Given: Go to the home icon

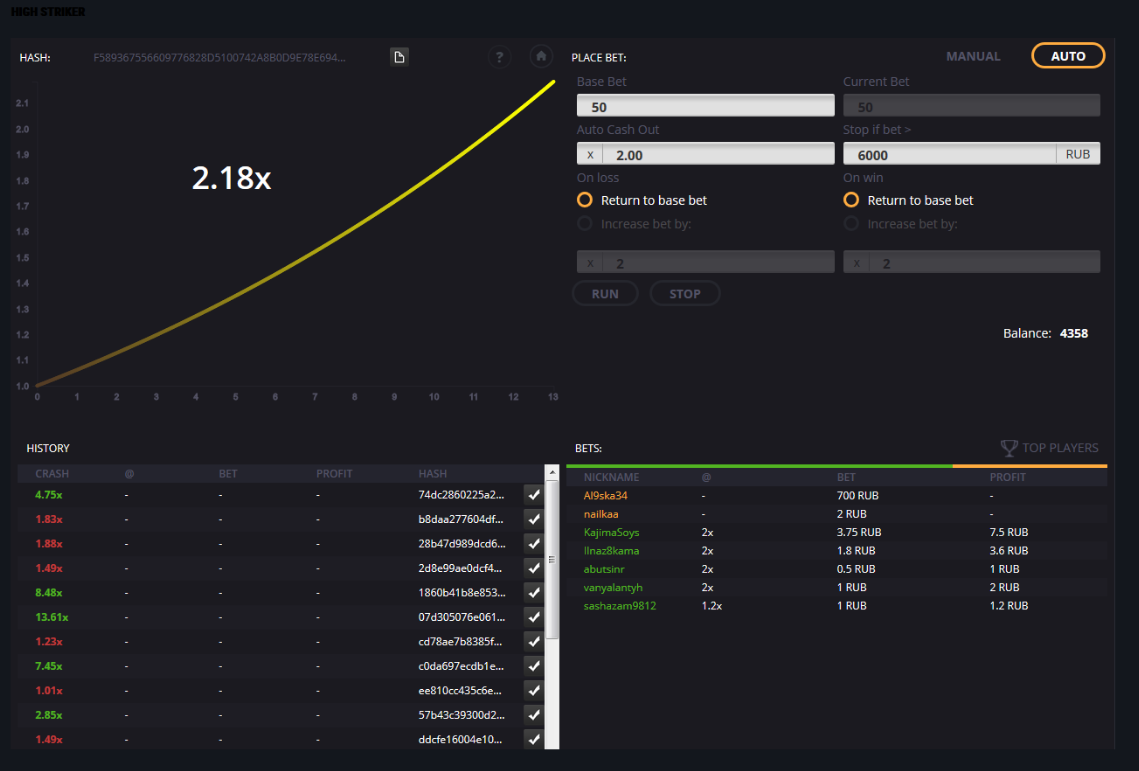Looking at the screenshot, I should (x=541, y=56).
